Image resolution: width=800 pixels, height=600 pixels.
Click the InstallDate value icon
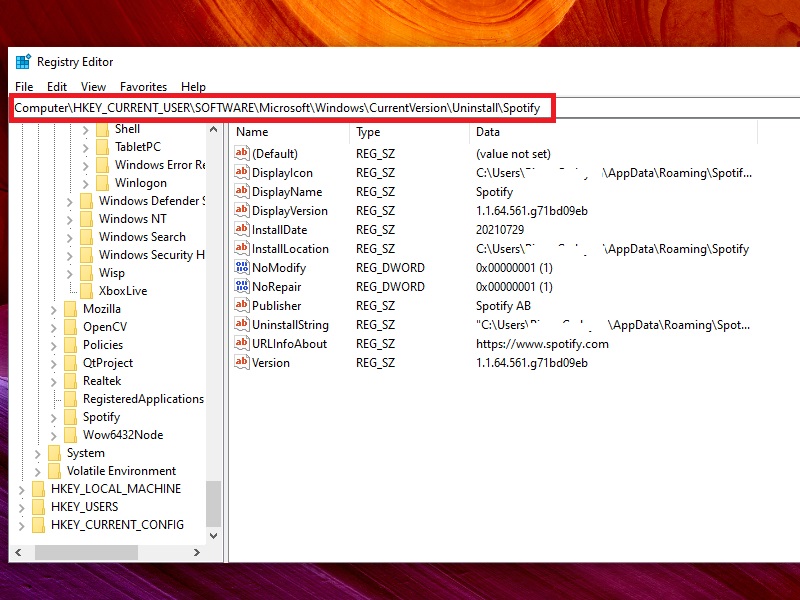[x=241, y=229]
